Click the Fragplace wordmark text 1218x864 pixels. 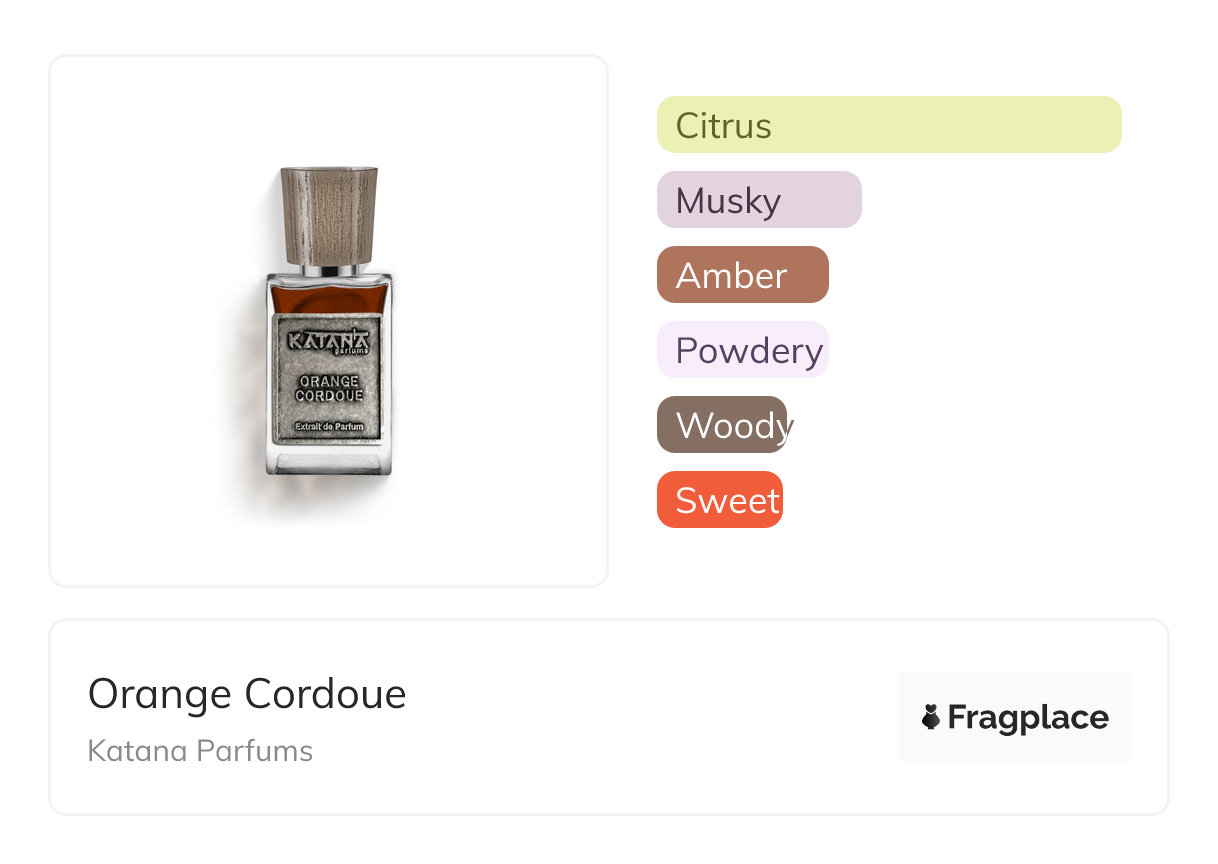tap(1027, 718)
